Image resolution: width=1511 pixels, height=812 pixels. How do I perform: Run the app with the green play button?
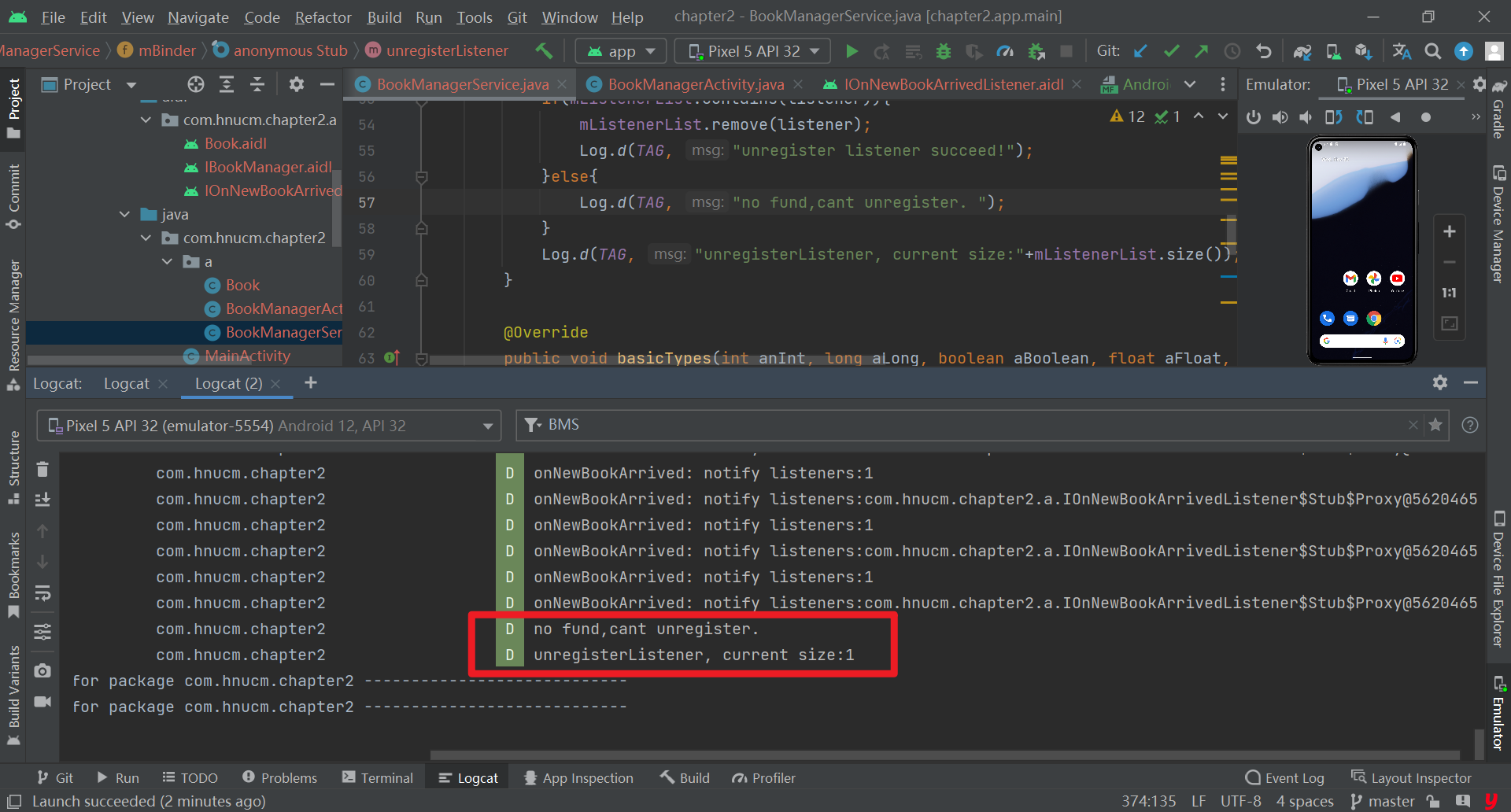[852, 51]
